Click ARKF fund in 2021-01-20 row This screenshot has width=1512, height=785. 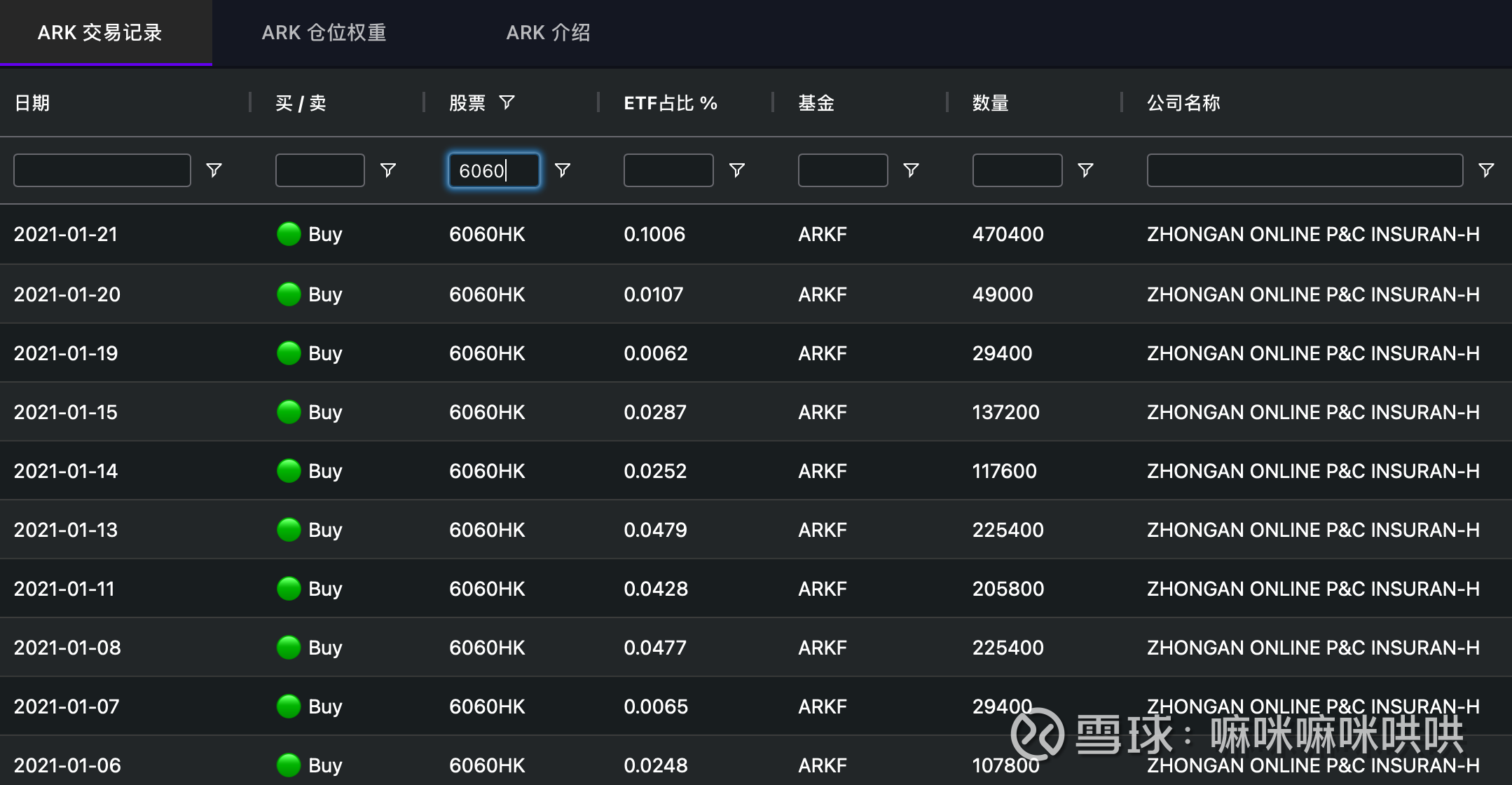point(823,294)
